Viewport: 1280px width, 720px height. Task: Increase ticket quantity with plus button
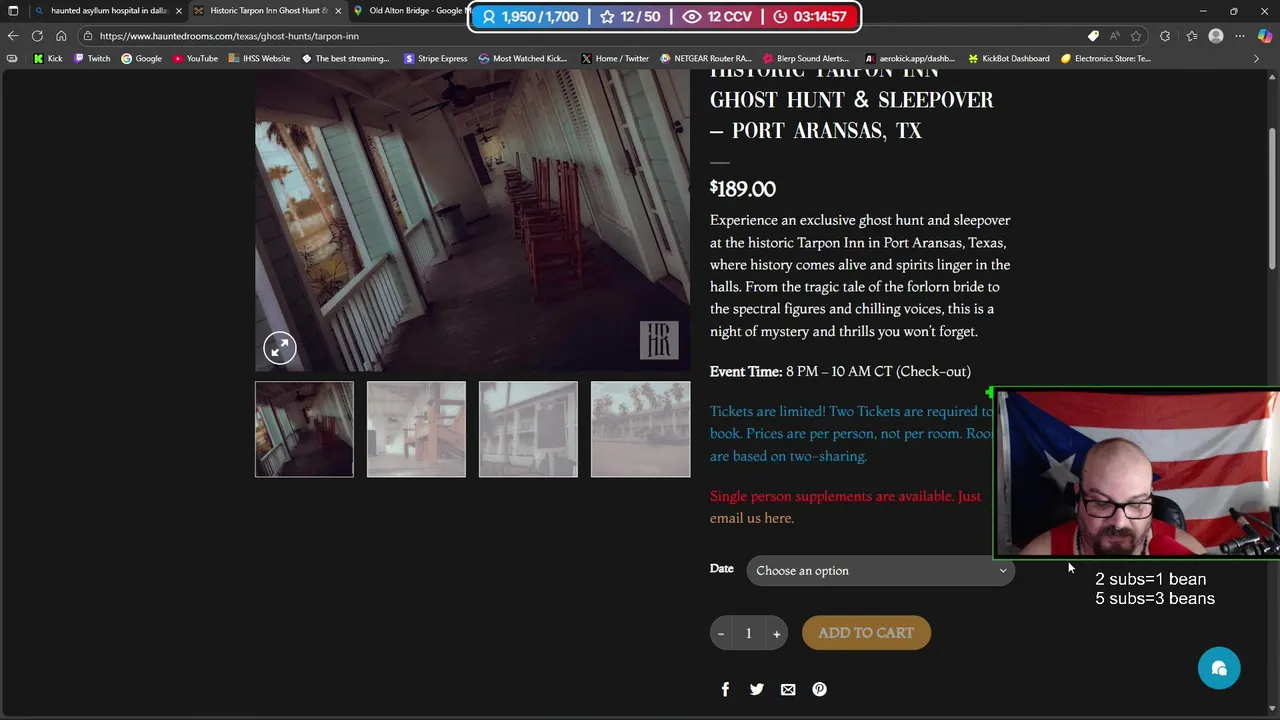click(776, 633)
